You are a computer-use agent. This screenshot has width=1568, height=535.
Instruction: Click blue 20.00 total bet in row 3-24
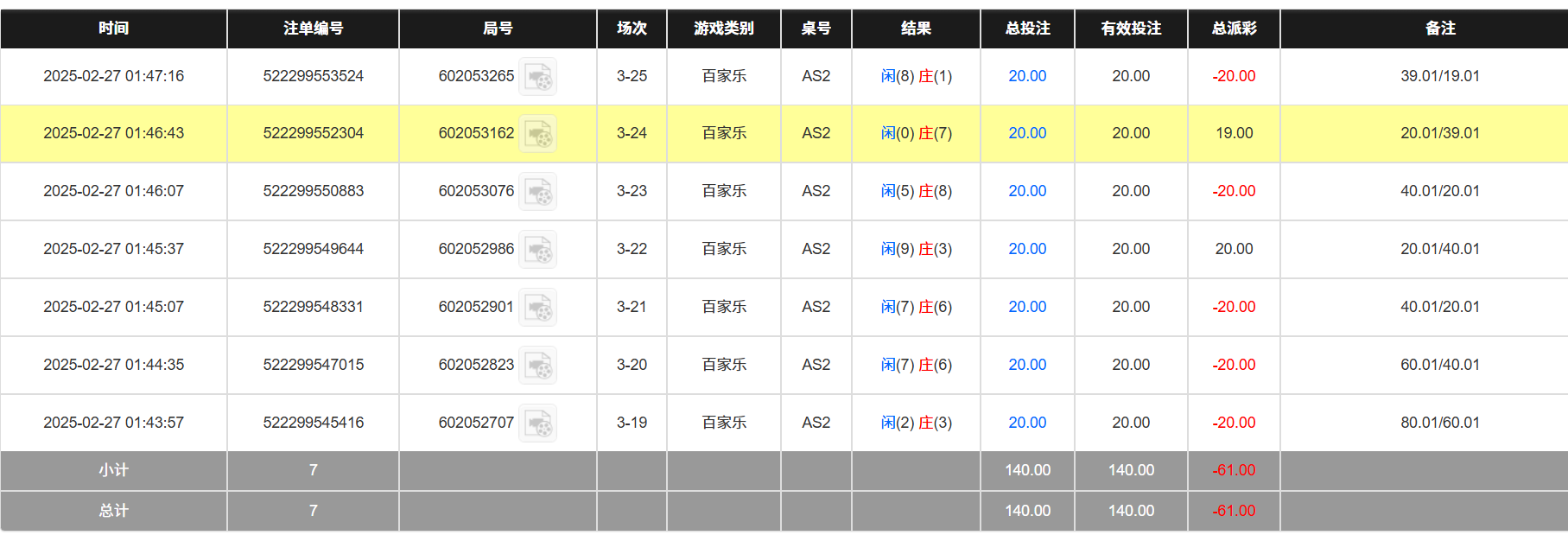[1027, 133]
